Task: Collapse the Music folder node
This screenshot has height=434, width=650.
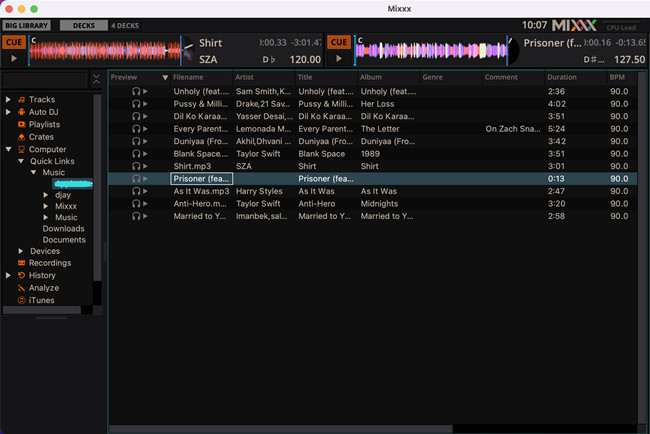Action: point(34,172)
